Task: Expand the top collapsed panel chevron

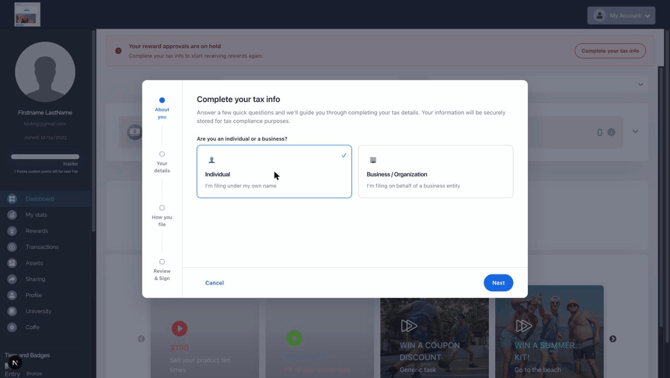Action: pos(640,85)
